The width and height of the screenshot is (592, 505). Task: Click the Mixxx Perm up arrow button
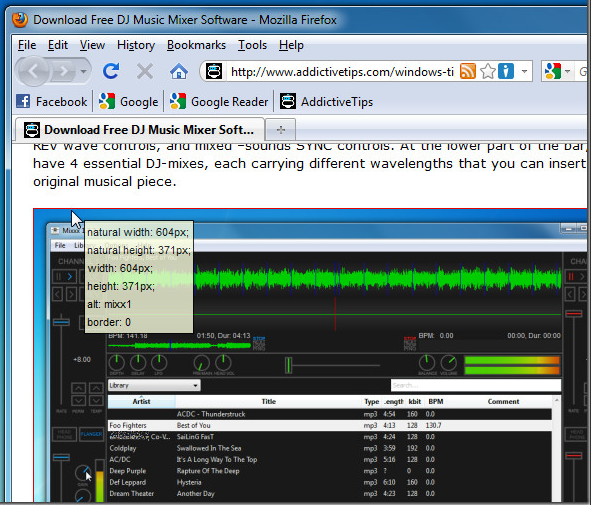(78, 388)
